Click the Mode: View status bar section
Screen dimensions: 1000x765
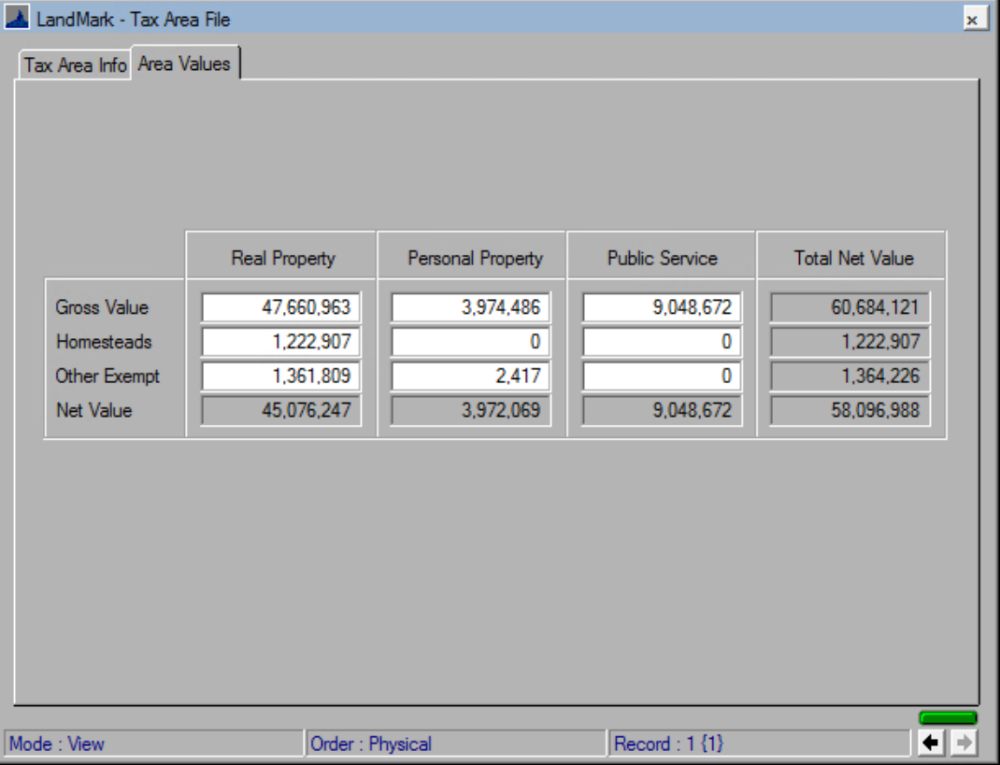point(150,743)
